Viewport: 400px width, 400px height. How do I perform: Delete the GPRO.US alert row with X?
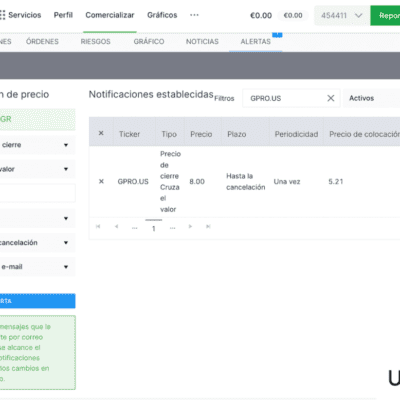click(x=101, y=181)
